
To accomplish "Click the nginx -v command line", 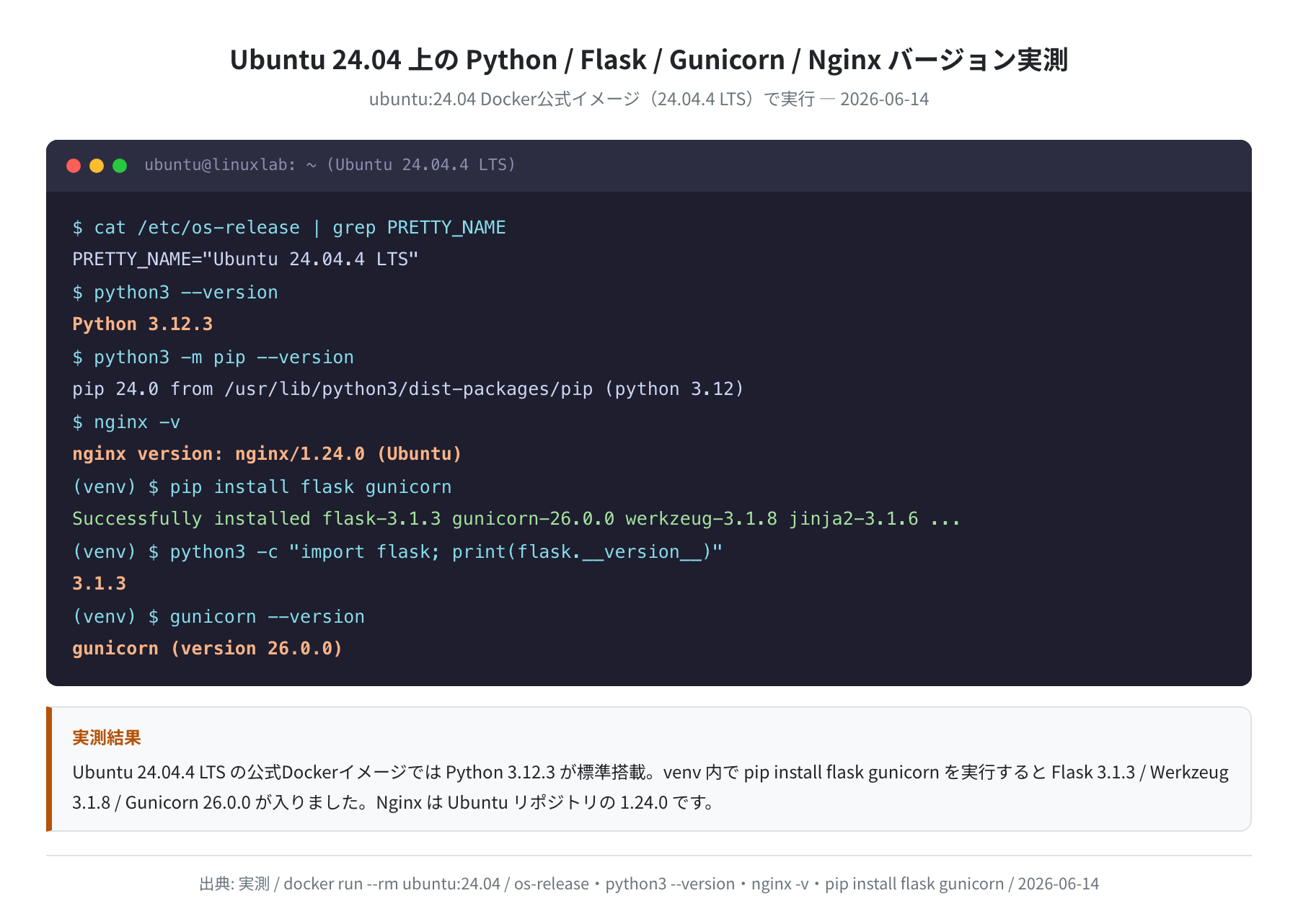I will [126, 422].
